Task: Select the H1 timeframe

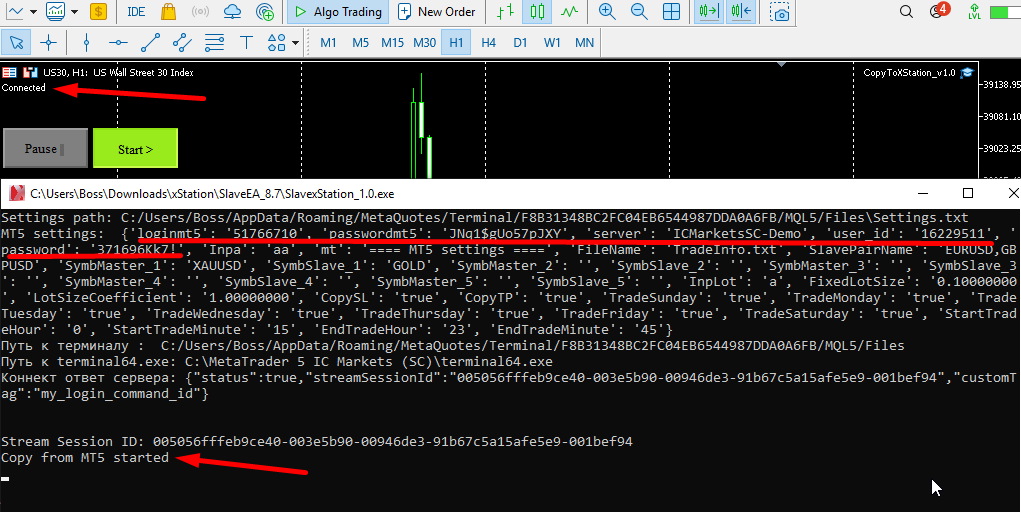Action: [456, 42]
